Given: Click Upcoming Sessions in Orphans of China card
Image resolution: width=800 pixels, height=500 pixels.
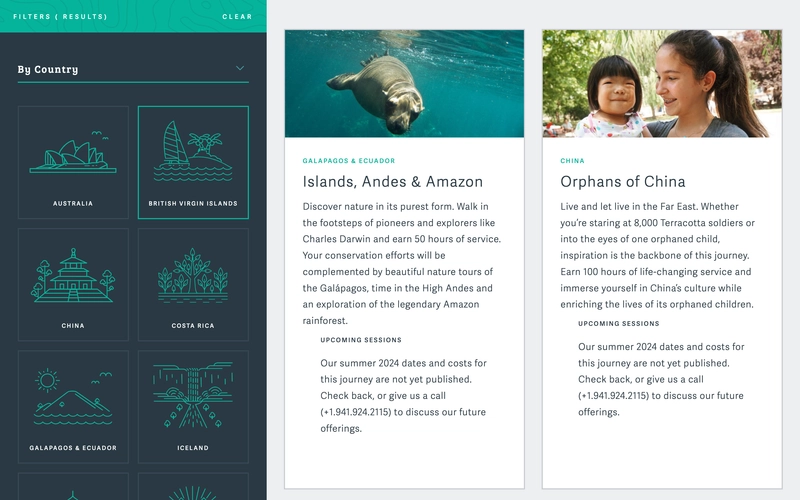Looking at the screenshot, I should [619, 323].
